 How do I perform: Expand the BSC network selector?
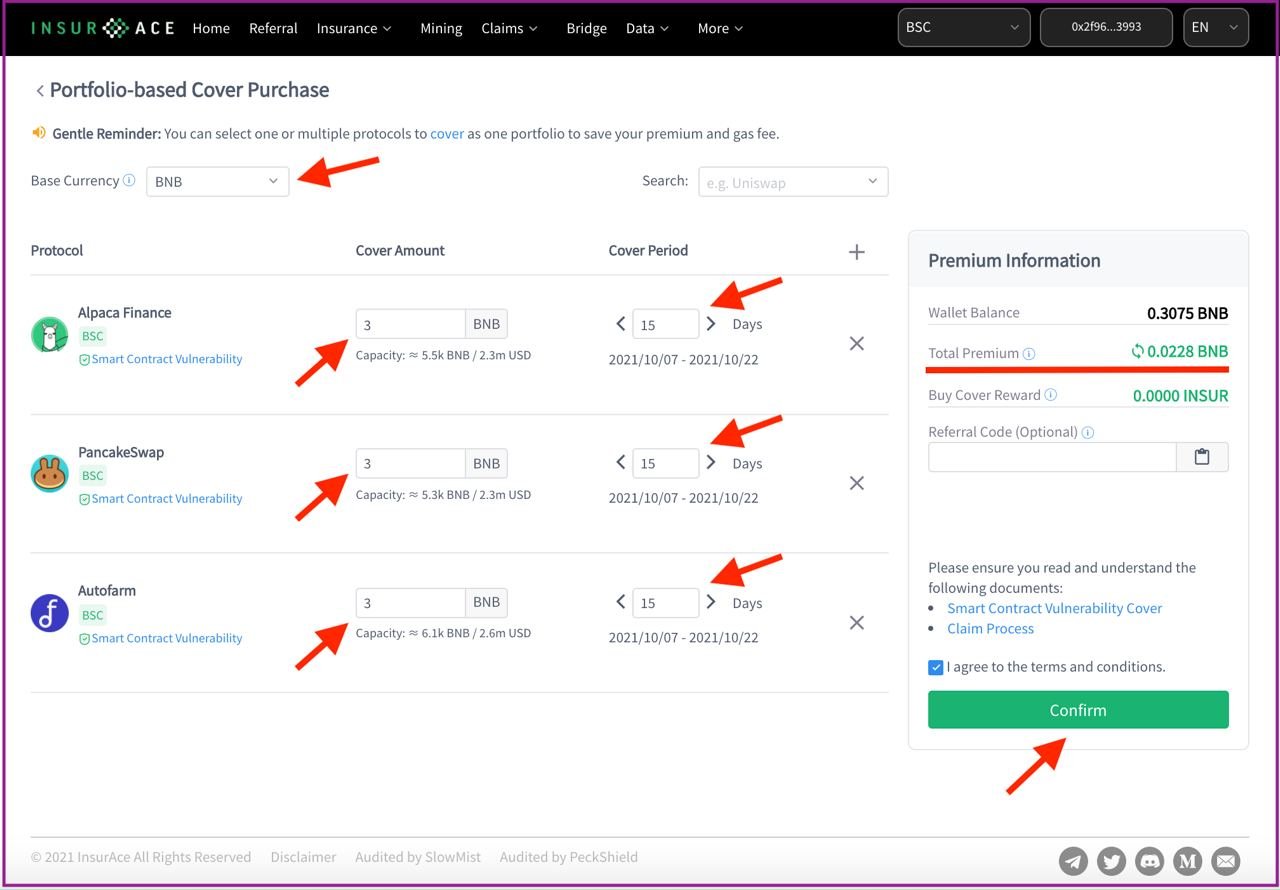point(964,28)
